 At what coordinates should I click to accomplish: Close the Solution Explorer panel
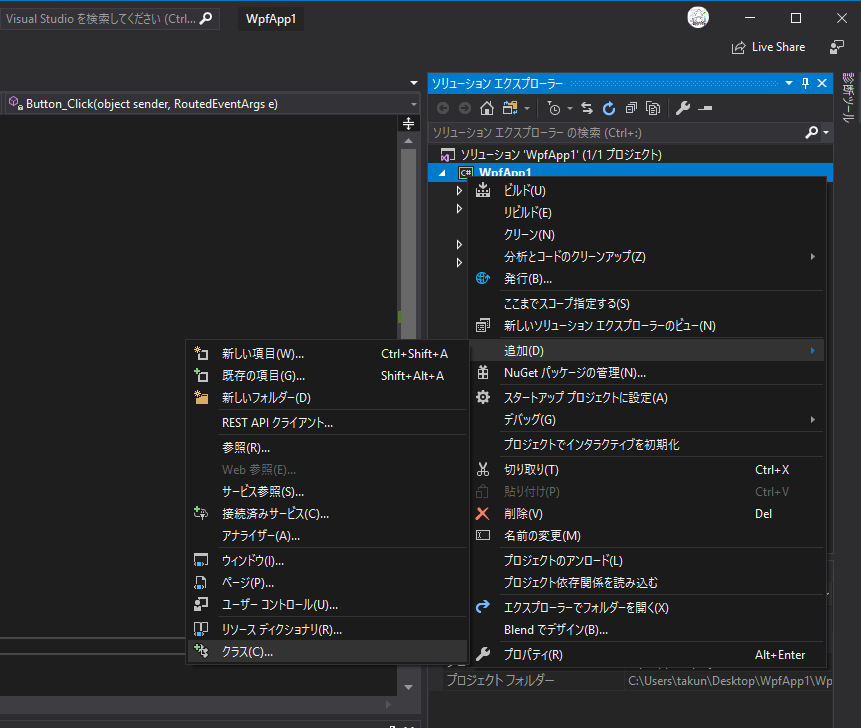(822, 83)
